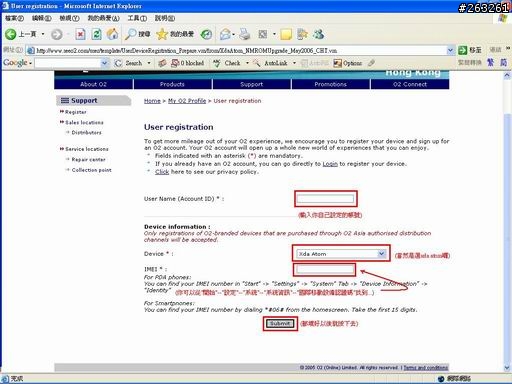This screenshot has height=384, width=512.
Task: Click scrollbar down arrow
Action: (x=507, y=368)
